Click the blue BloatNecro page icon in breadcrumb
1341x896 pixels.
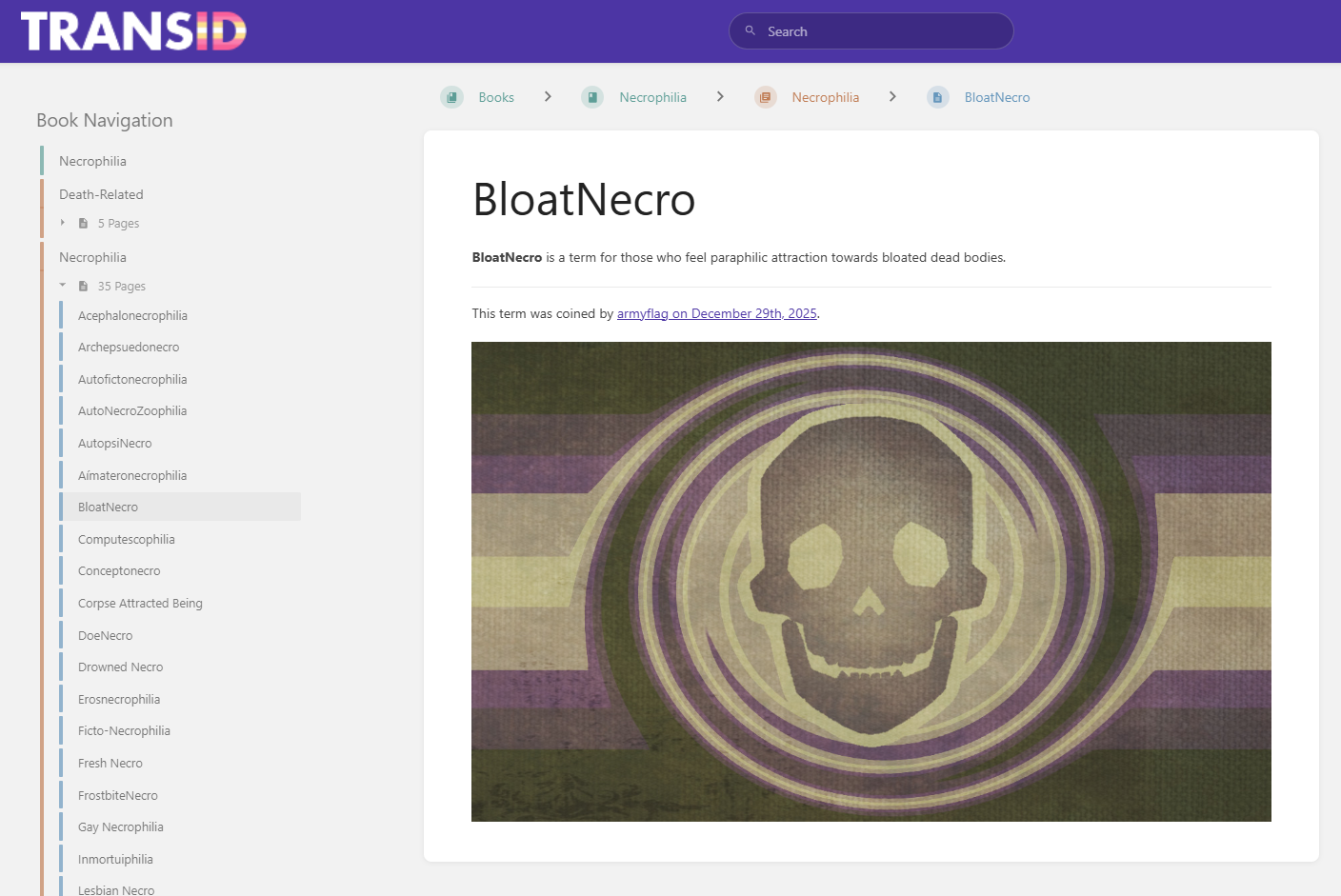(x=937, y=97)
